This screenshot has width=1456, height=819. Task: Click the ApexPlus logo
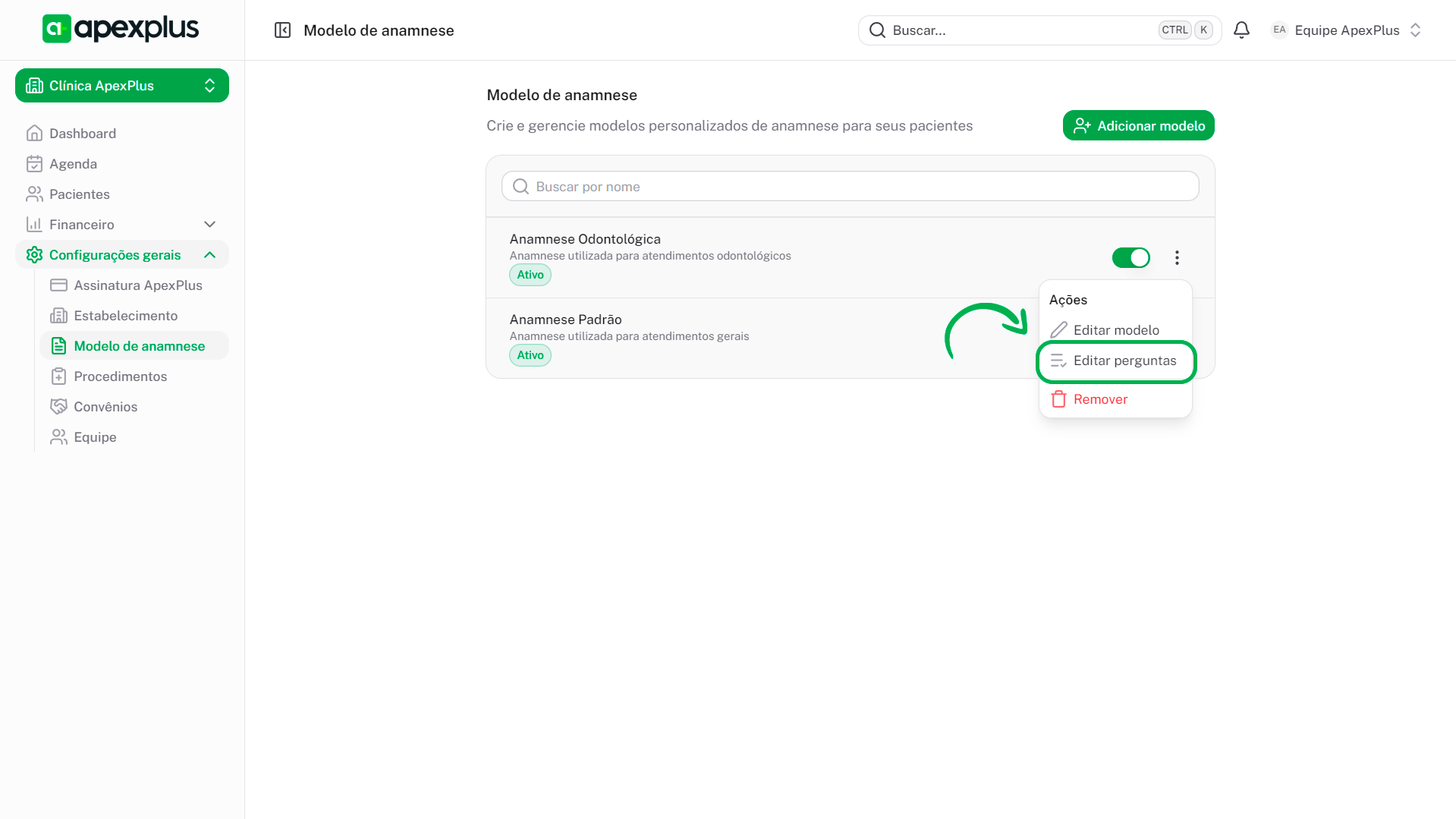click(121, 29)
